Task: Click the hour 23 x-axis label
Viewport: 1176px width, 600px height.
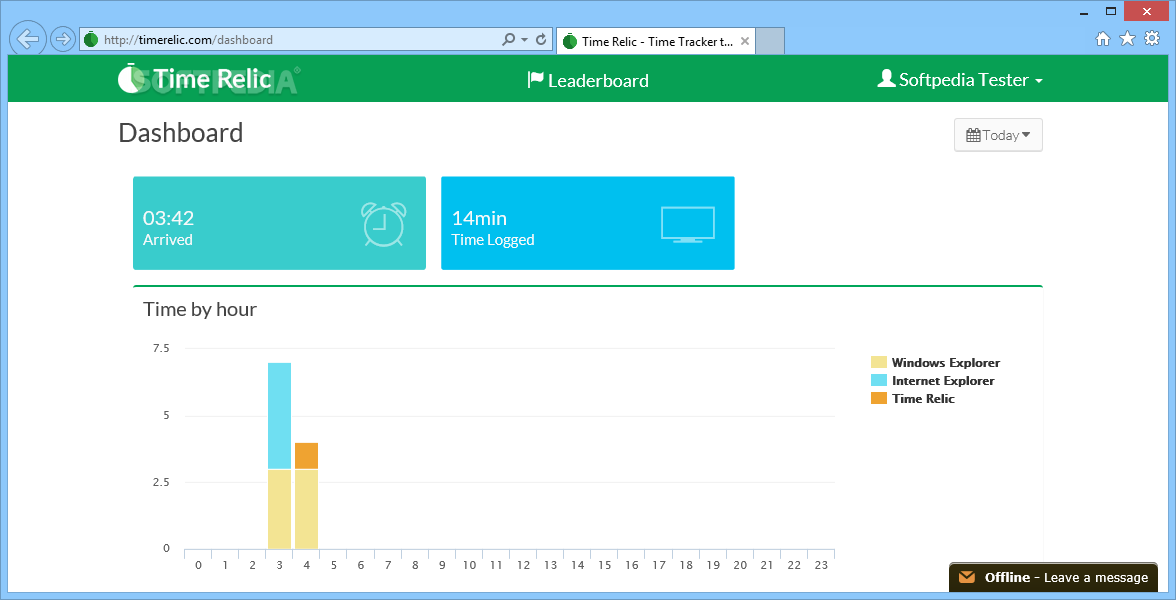Action: (x=820, y=566)
